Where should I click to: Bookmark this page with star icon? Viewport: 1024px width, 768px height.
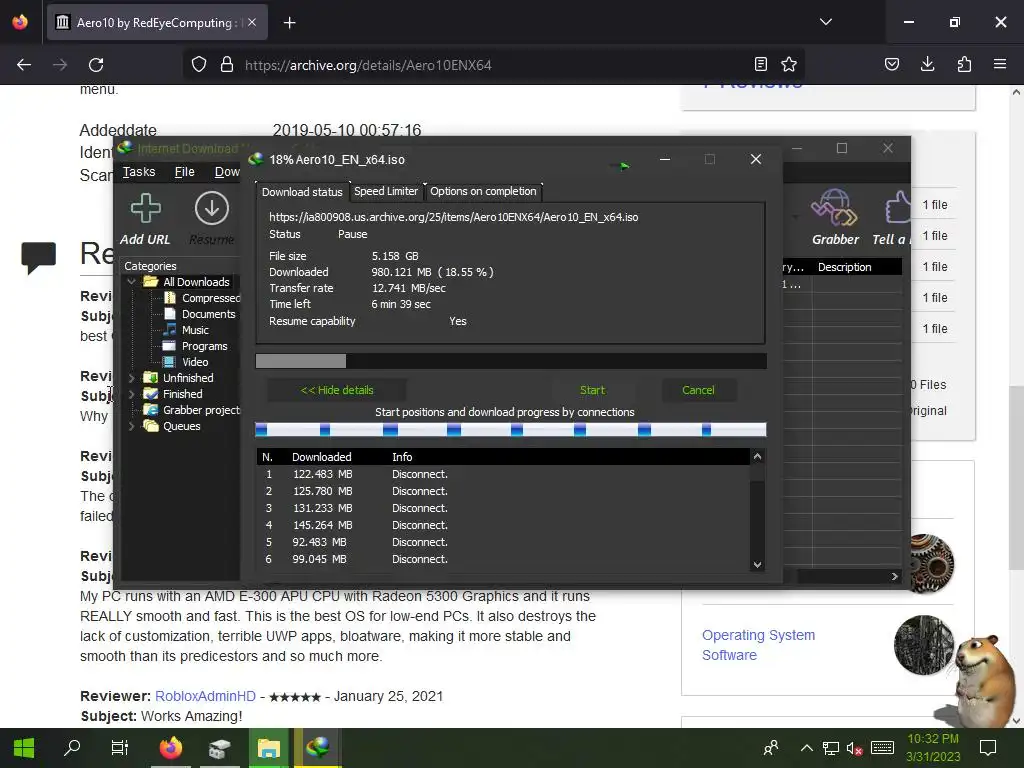(x=788, y=64)
